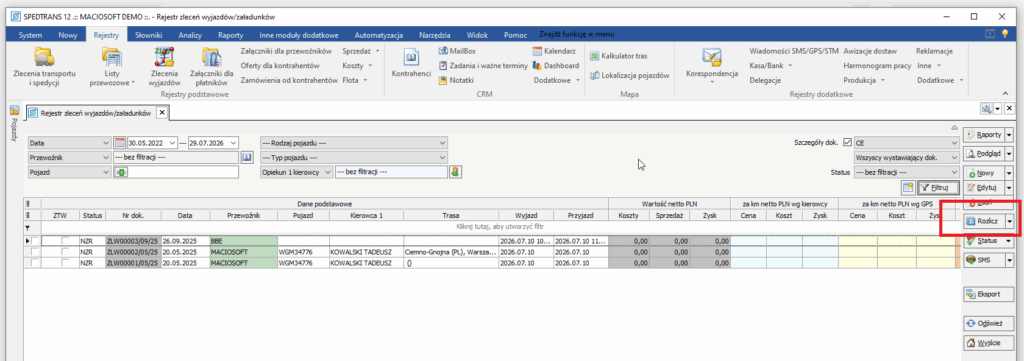The width and height of the screenshot is (1024, 361).
Task: Open MailBox in the CRM group
Action: (457, 50)
